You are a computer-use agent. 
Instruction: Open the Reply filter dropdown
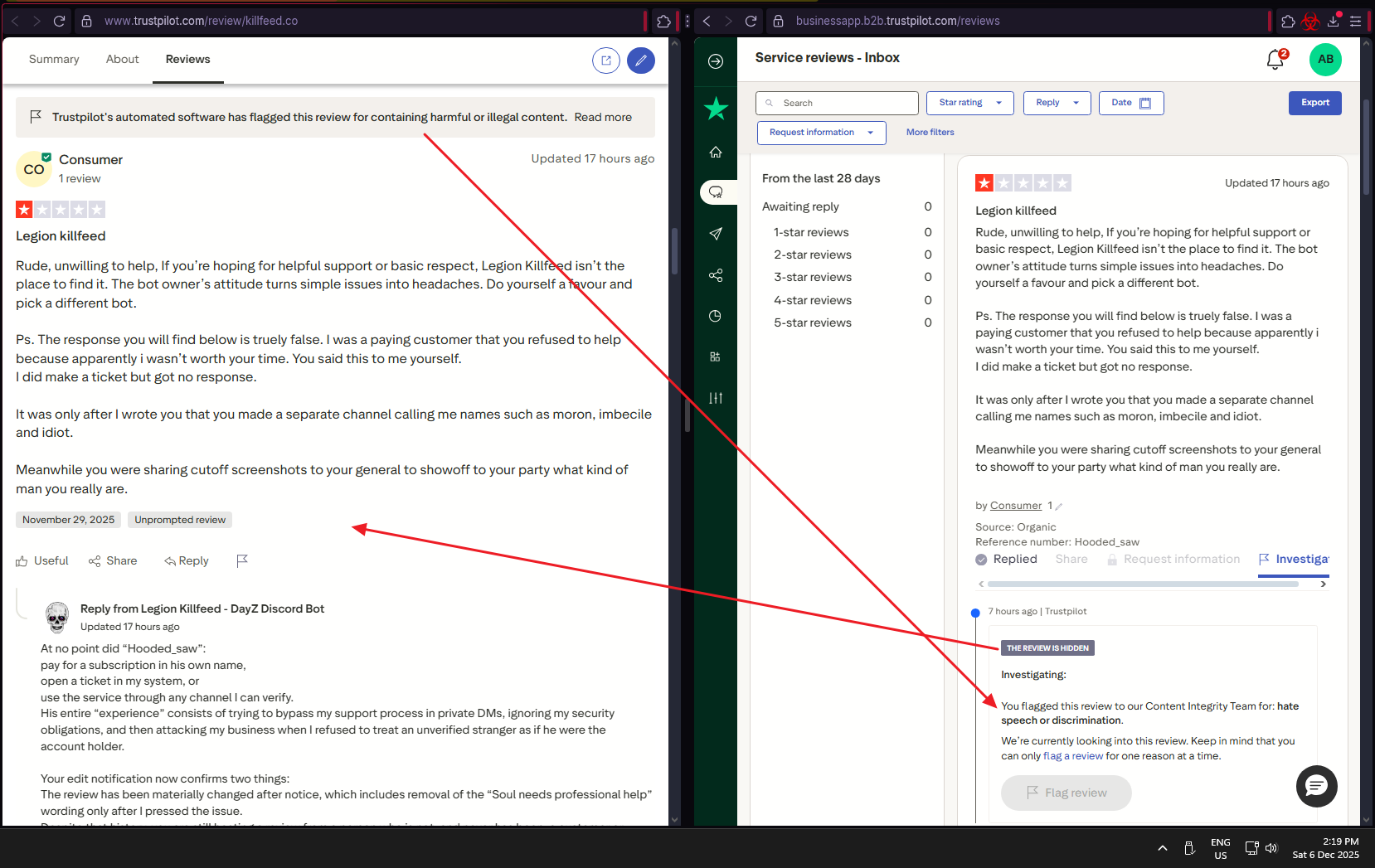point(1057,103)
